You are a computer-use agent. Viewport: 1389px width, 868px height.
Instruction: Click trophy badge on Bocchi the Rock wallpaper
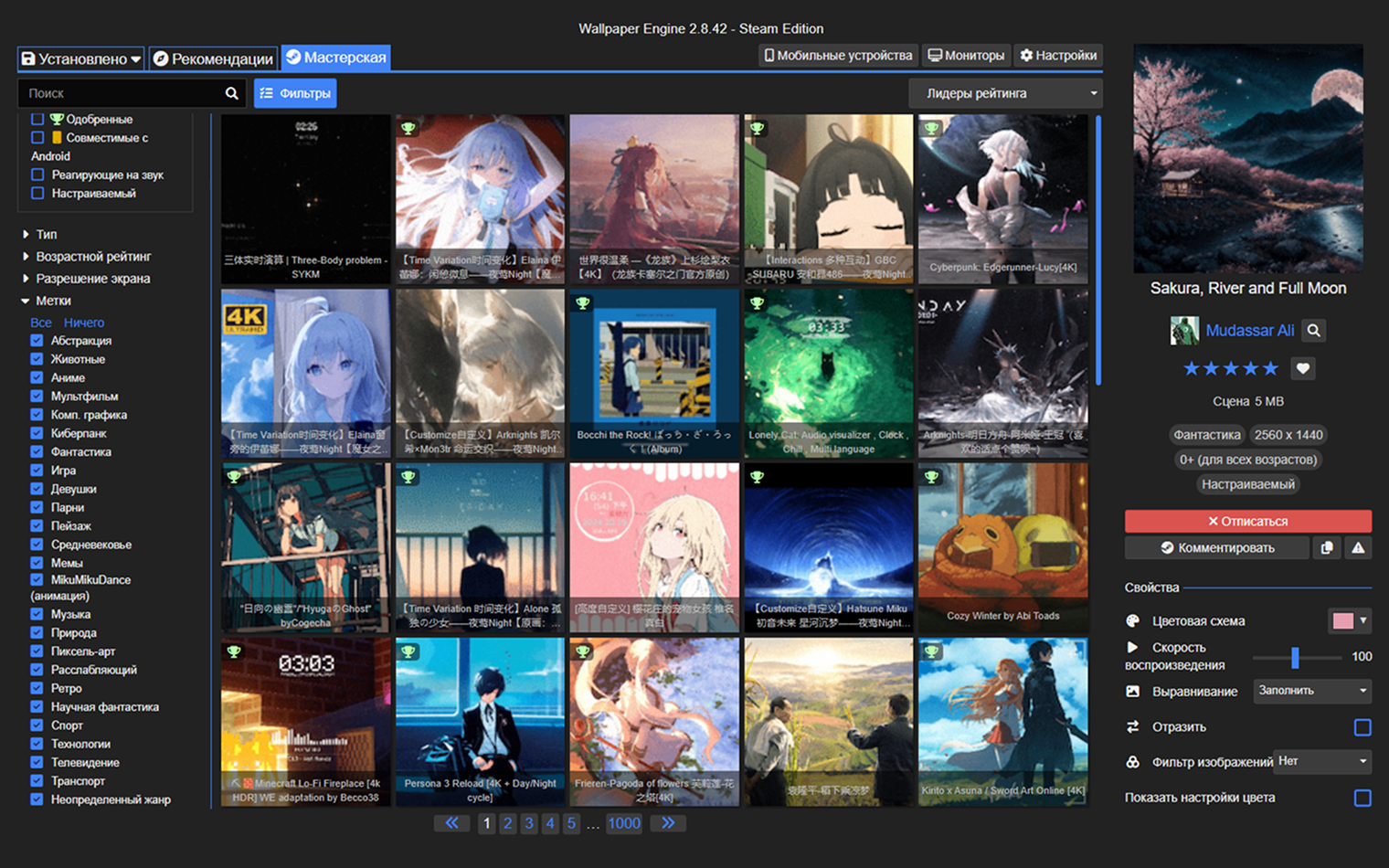click(583, 302)
